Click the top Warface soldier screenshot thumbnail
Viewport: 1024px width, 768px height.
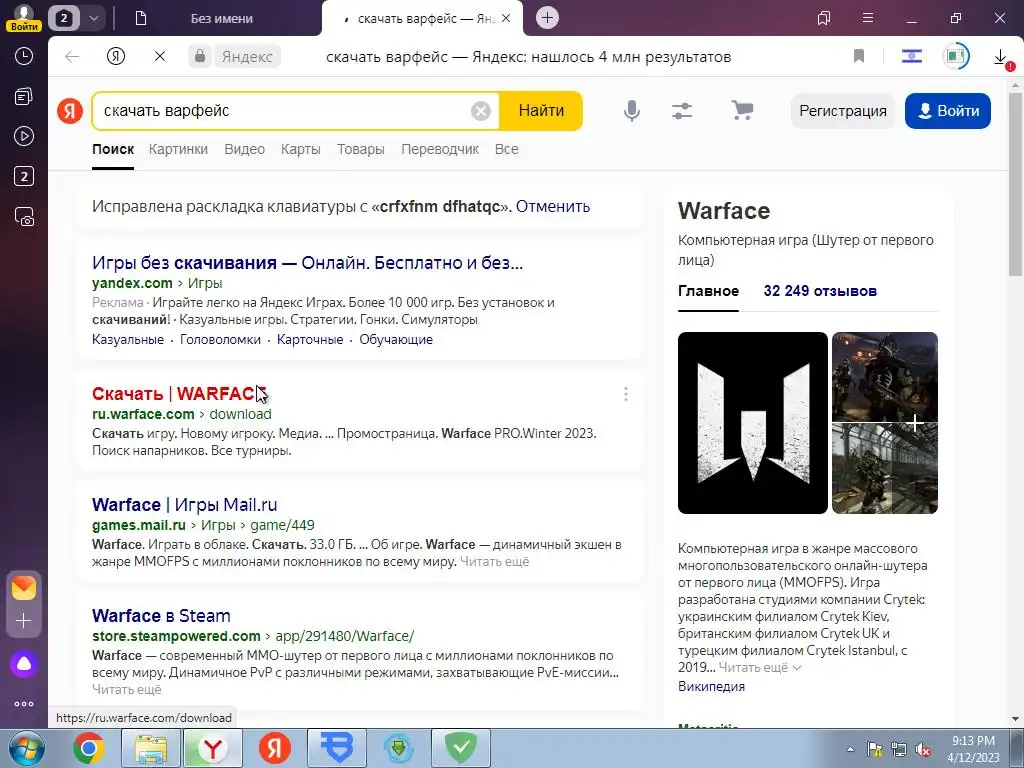click(884, 377)
